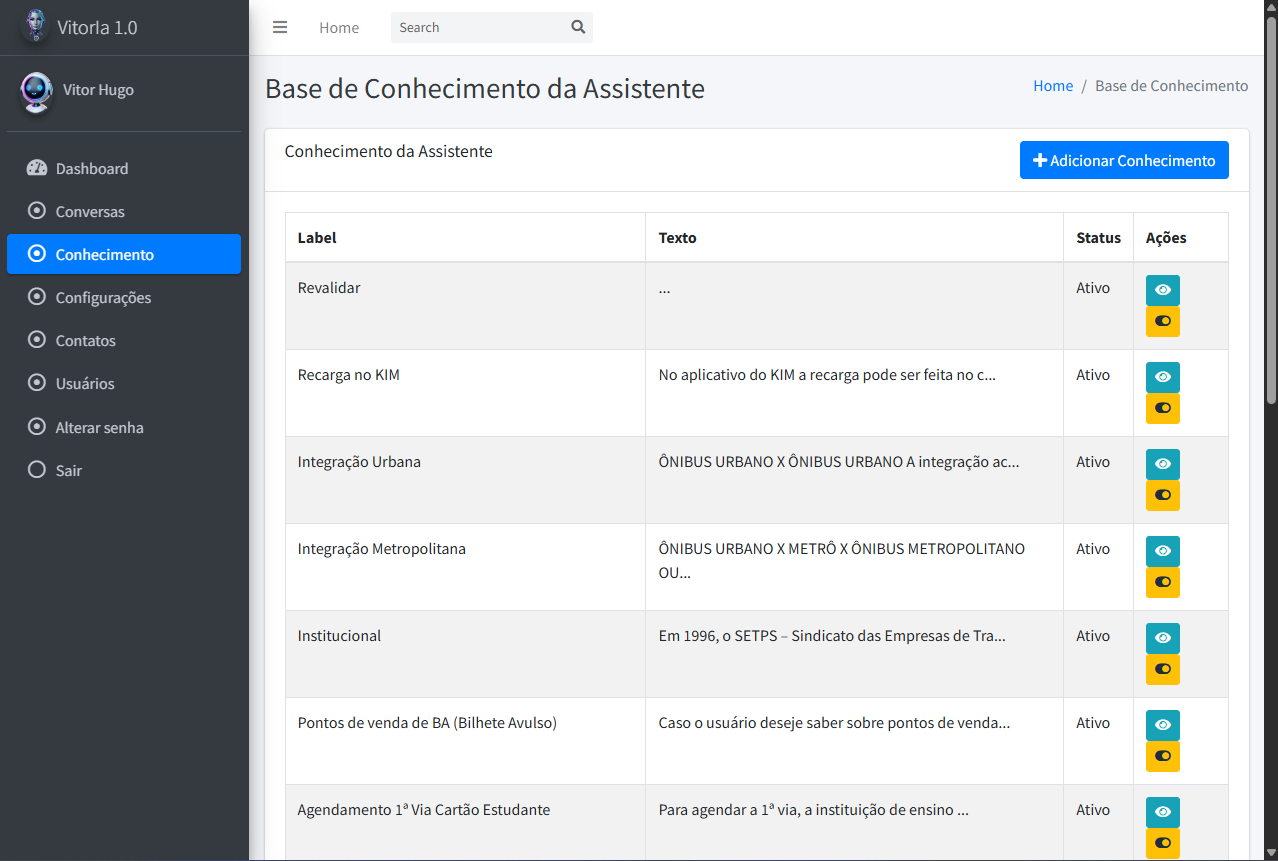
Task: Open Dashboard from the sidebar
Action: click(92, 169)
